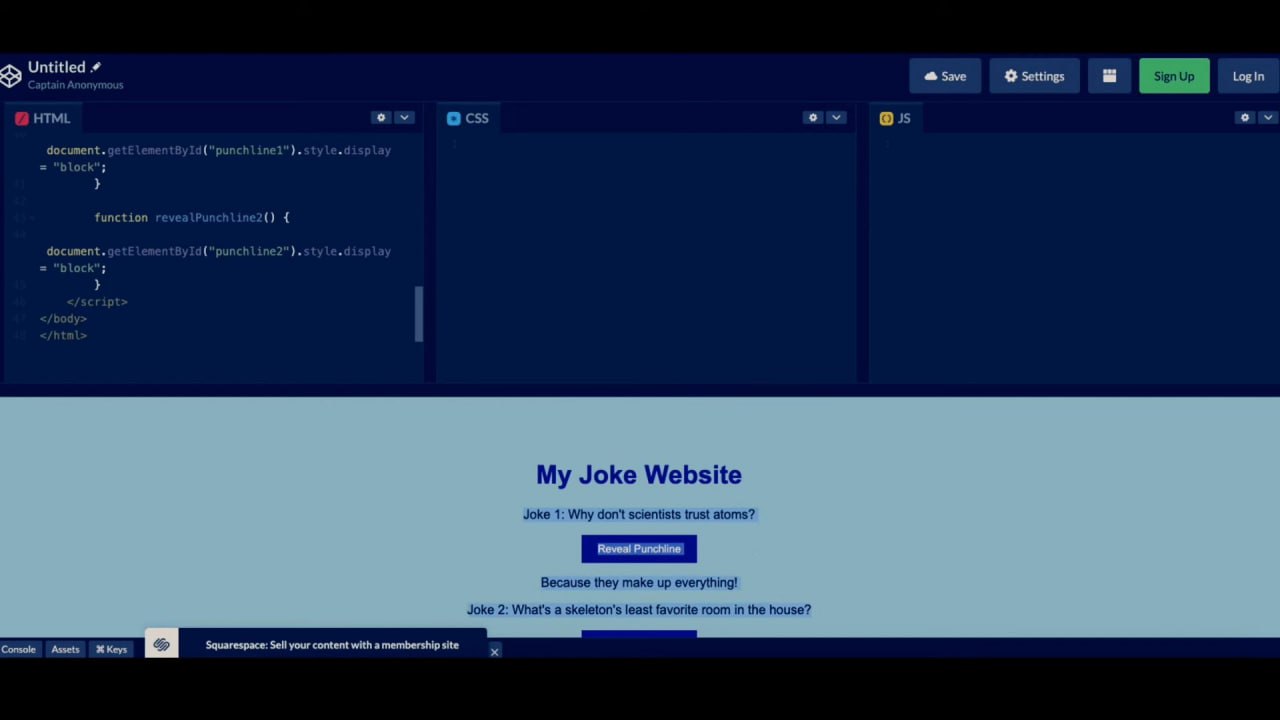Select the CSS editor tab
1280x720 pixels.
click(468, 118)
